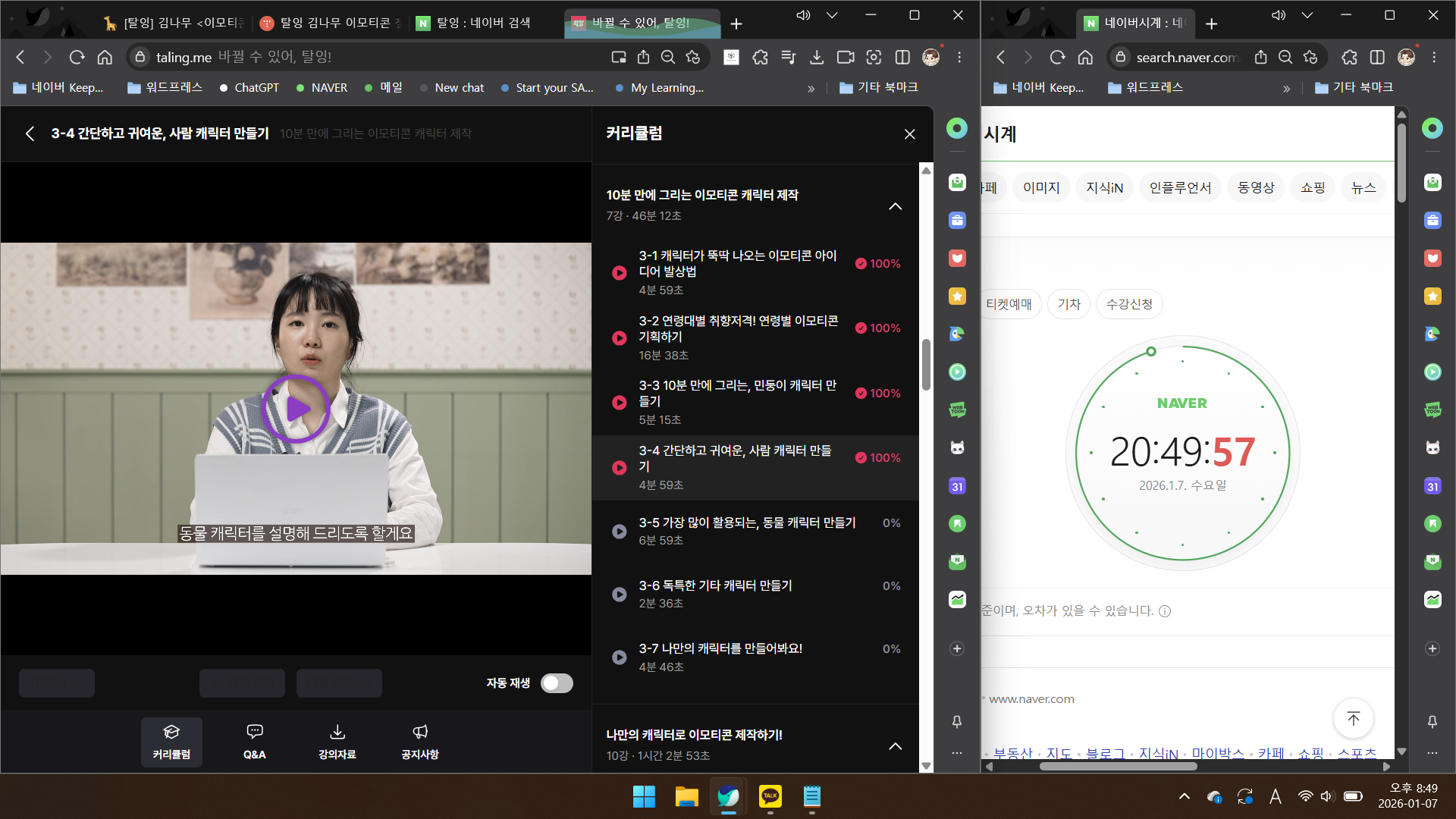
Task: Play lesson 3-5 동물 캐릭터 만들기
Action: pyautogui.click(x=620, y=532)
